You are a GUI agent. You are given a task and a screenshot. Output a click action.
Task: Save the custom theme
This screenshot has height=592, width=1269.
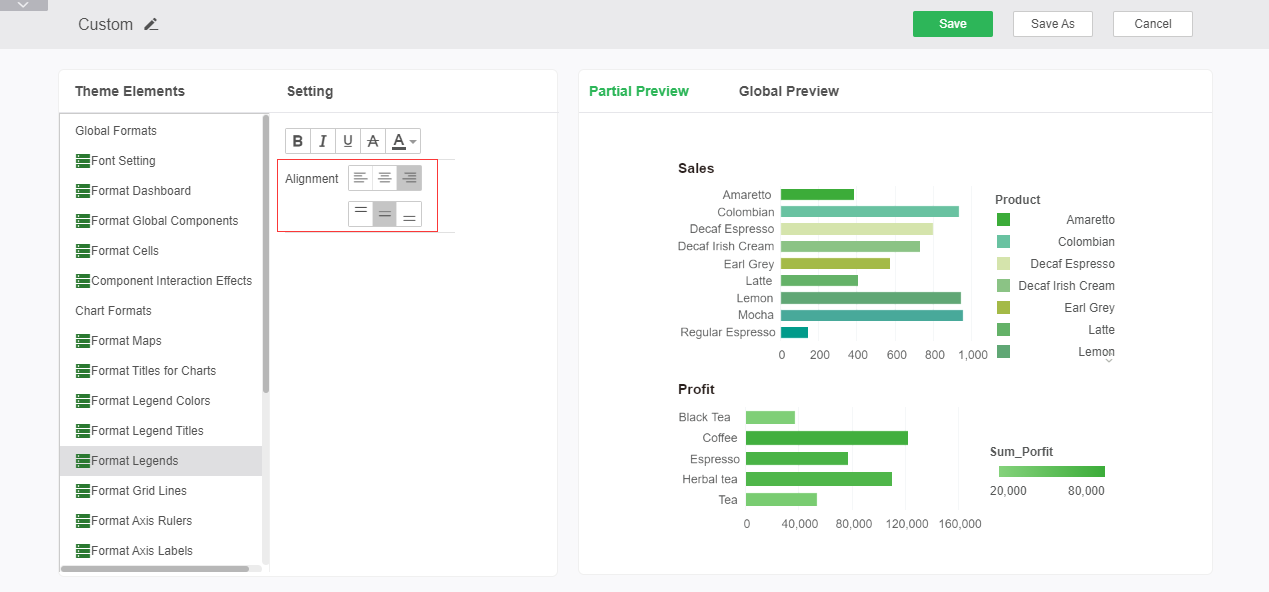952,24
